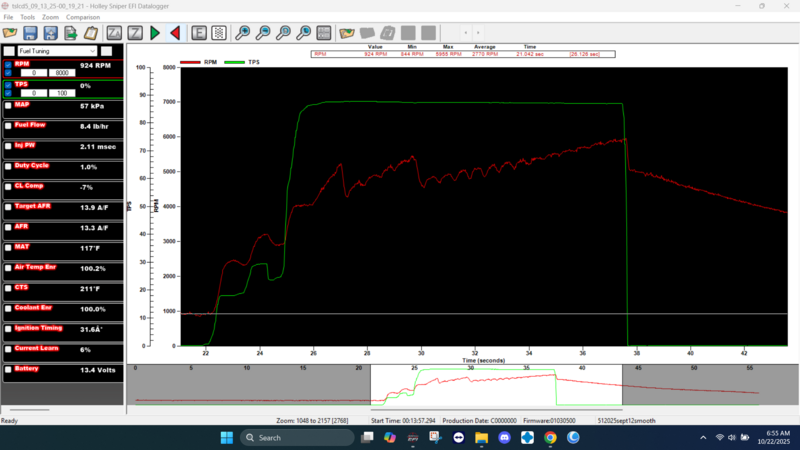This screenshot has width=800, height=450.
Task: Click the highlighted region in overview timeline
Action: [495, 386]
